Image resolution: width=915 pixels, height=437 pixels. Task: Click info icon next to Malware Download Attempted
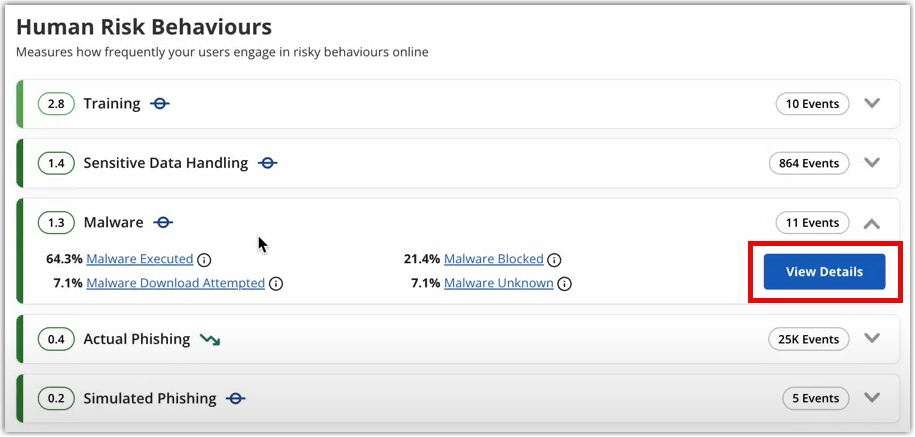[x=276, y=284]
